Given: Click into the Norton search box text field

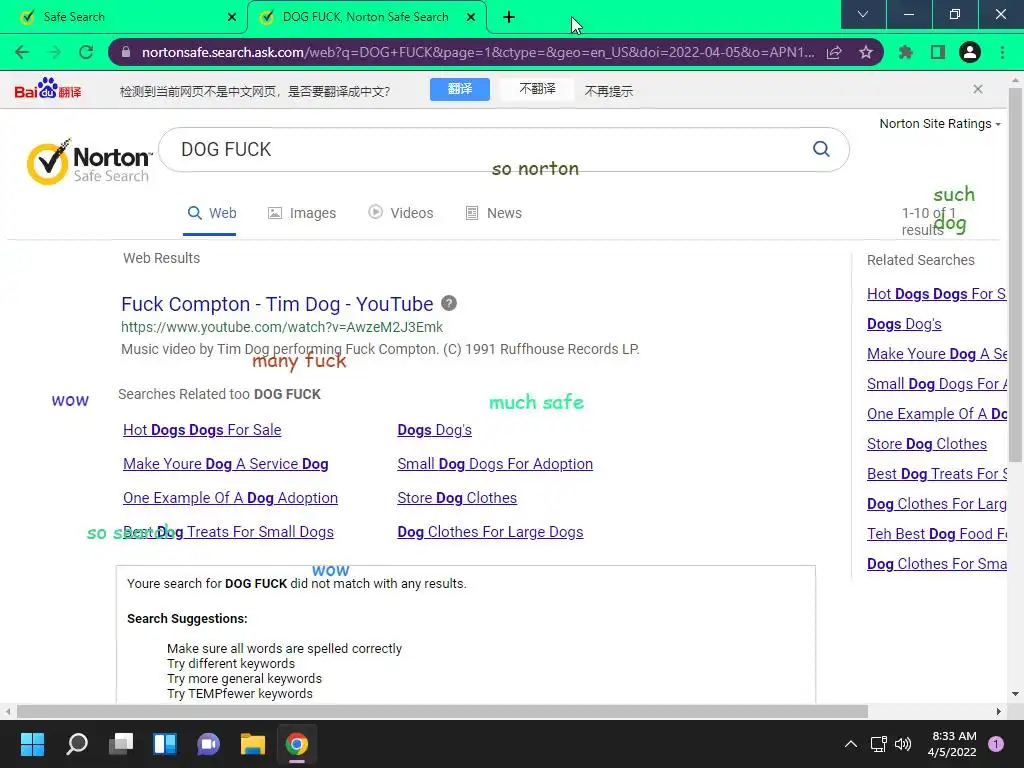Looking at the screenshot, I should point(483,150).
